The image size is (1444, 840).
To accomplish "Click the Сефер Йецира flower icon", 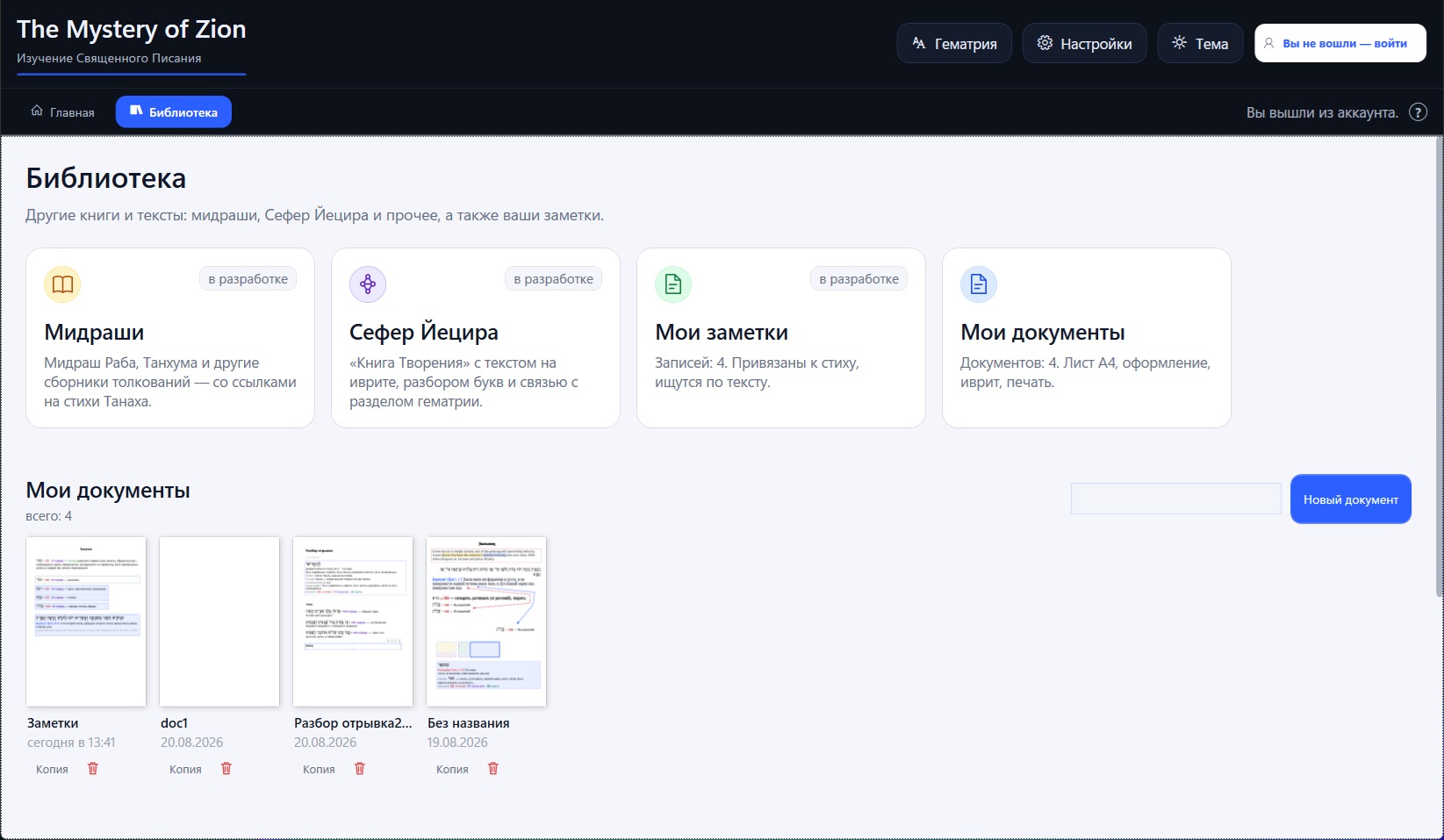I will click(368, 284).
